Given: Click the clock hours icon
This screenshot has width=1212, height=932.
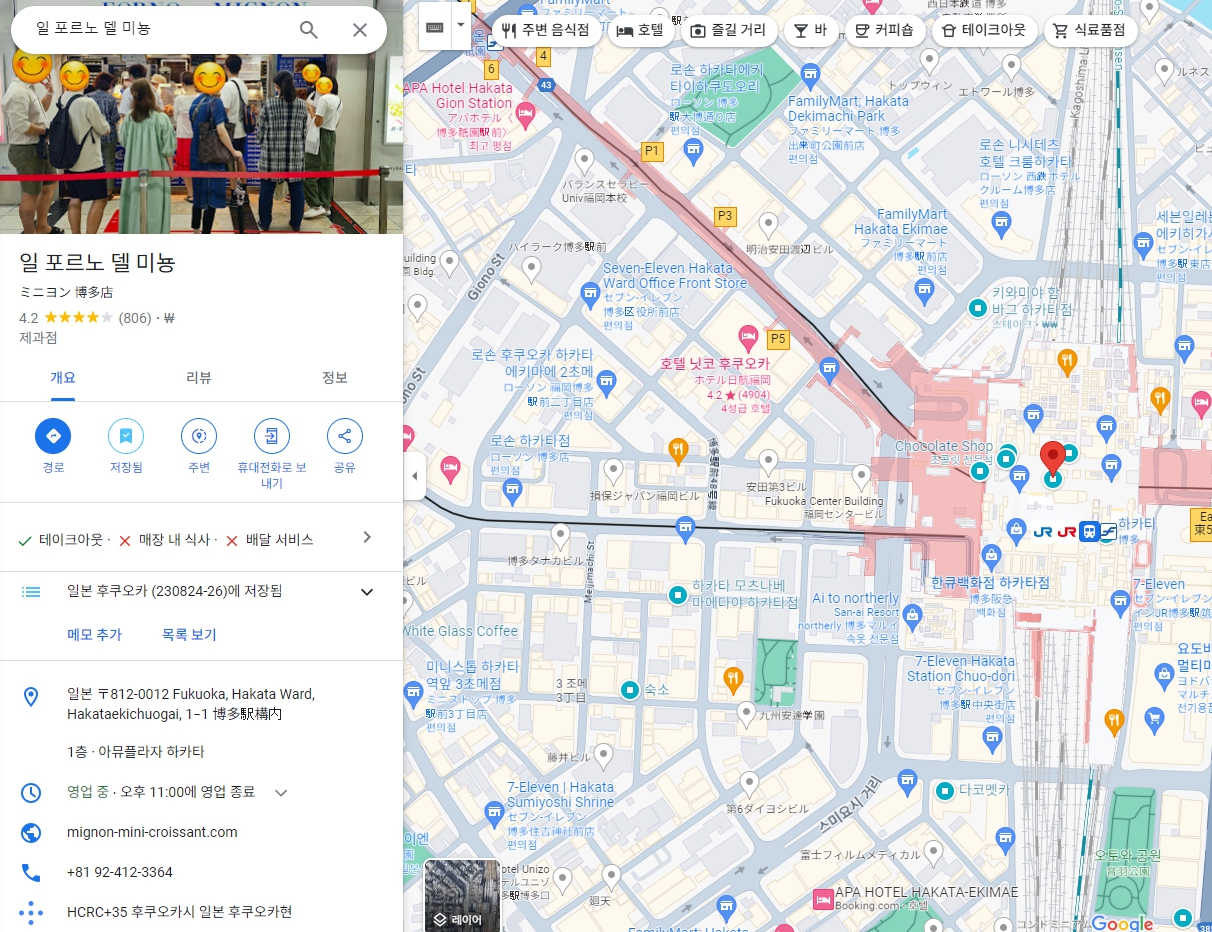Looking at the screenshot, I should [31, 792].
